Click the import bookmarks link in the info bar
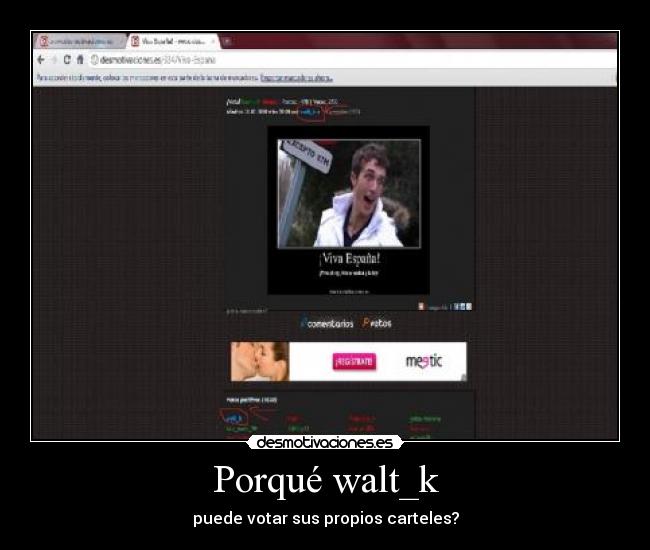 tap(296, 78)
